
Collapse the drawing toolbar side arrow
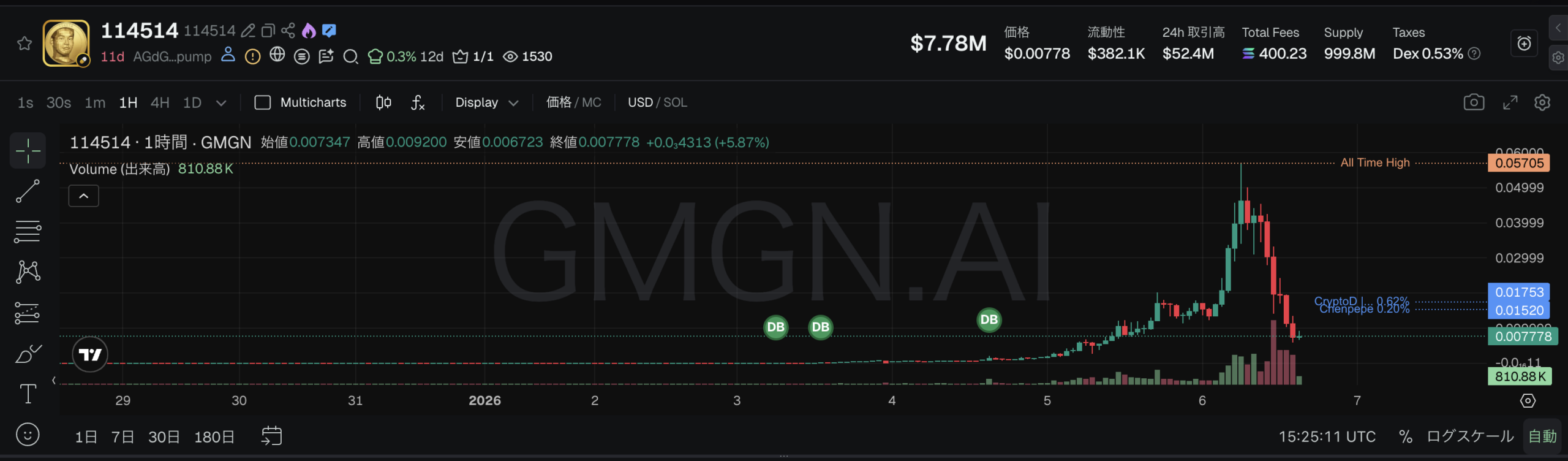[x=54, y=381]
